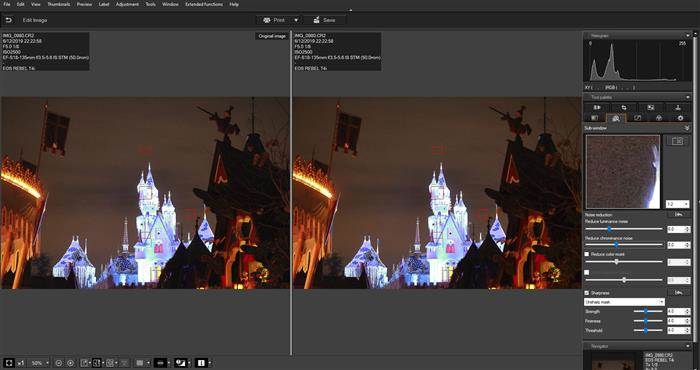Open the Print dropdown arrow
The height and width of the screenshot is (370, 700).
coord(296,20)
